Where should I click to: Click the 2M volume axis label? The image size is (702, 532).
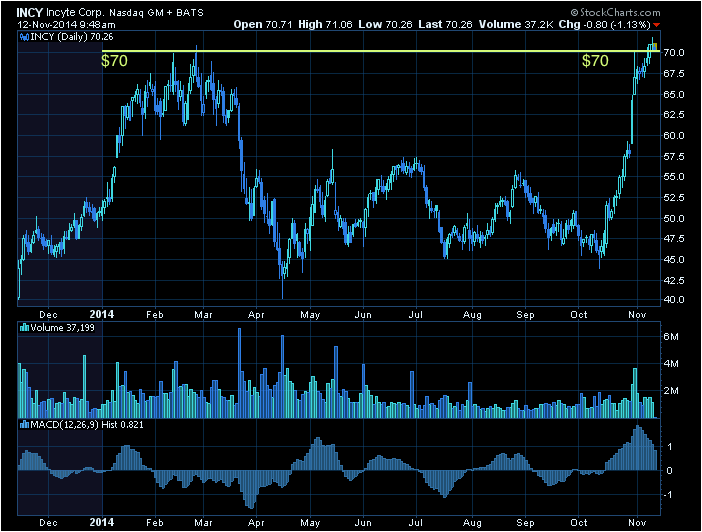671,391
